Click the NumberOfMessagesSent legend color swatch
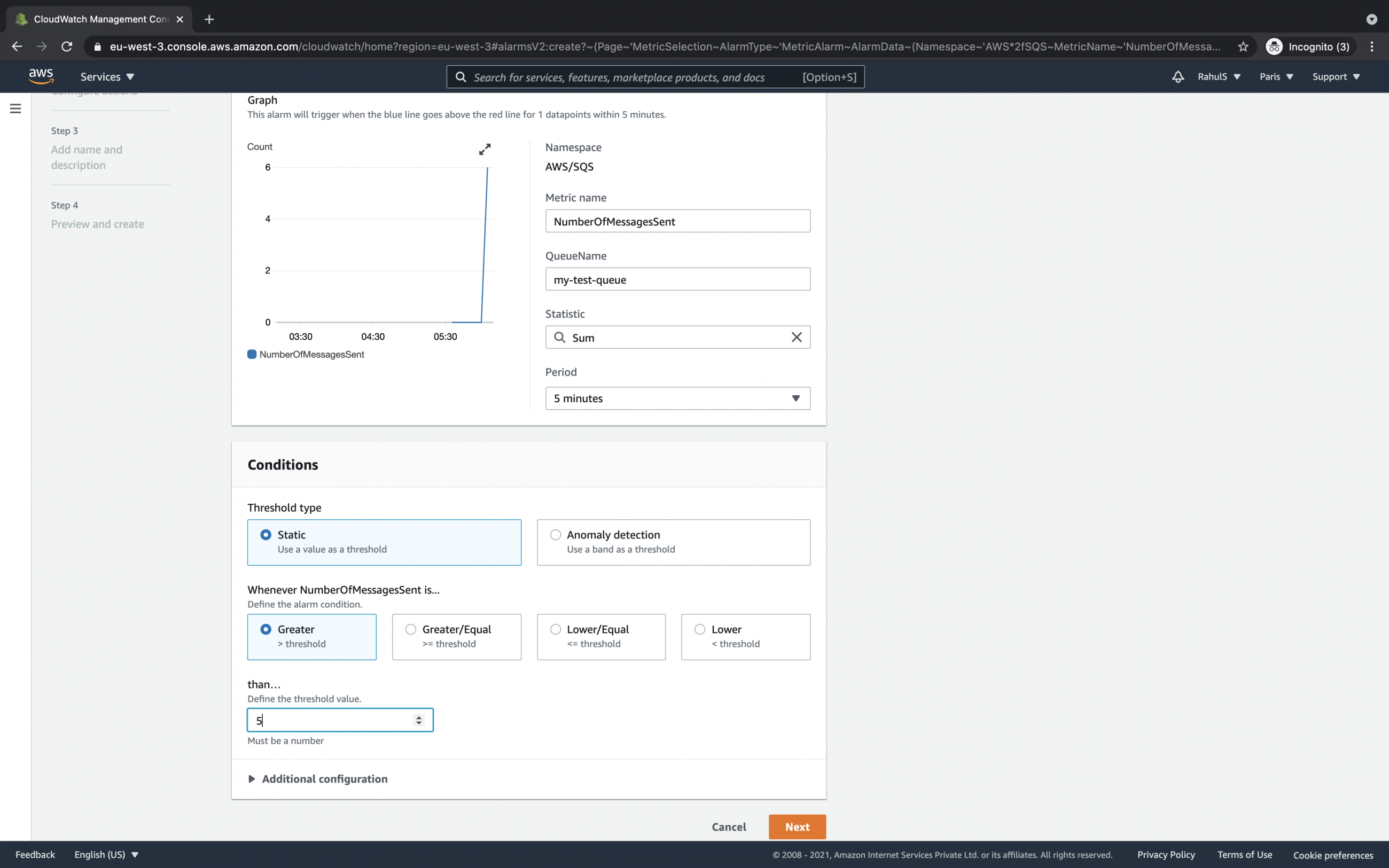 click(252, 354)
